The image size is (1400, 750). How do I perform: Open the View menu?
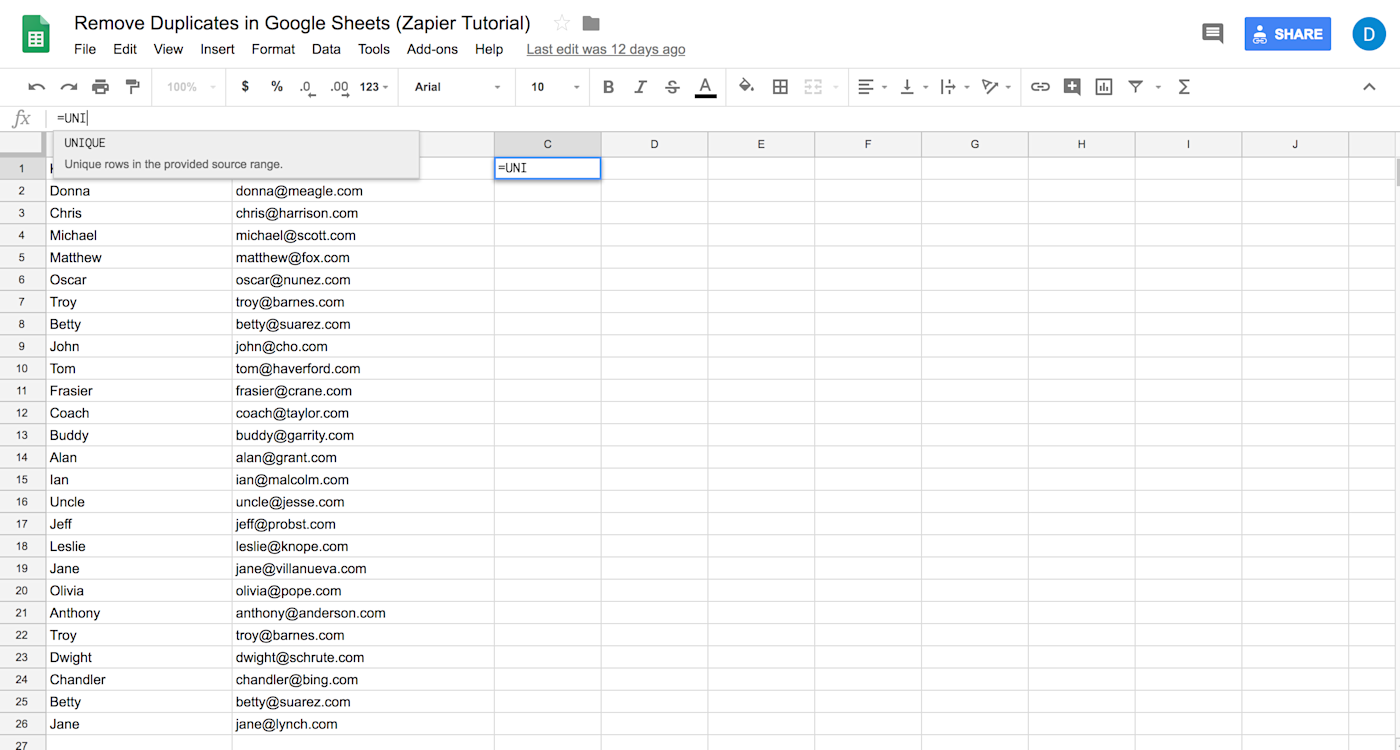click(x=168, y=49)
